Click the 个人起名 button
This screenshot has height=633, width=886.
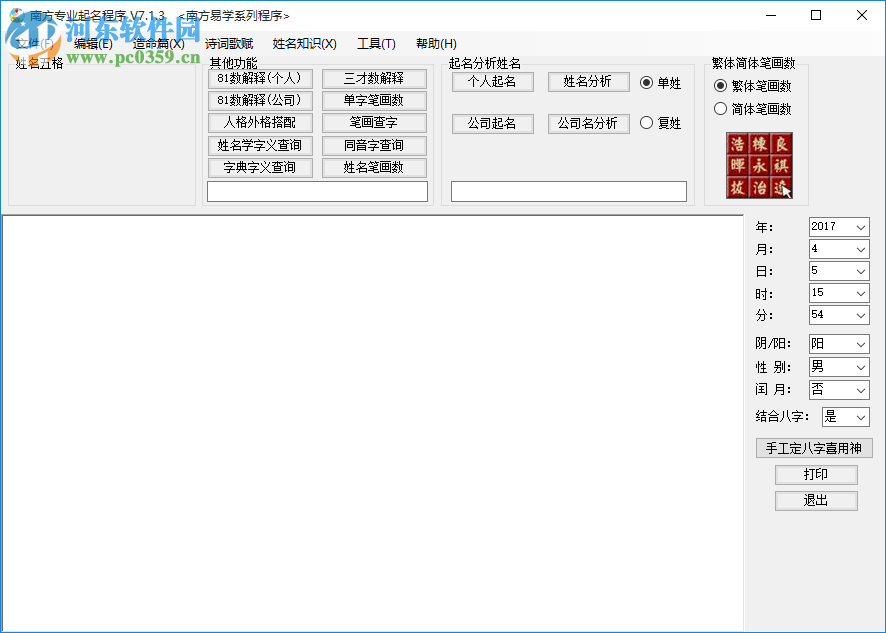pyautogui.click(x=492, y=82)
